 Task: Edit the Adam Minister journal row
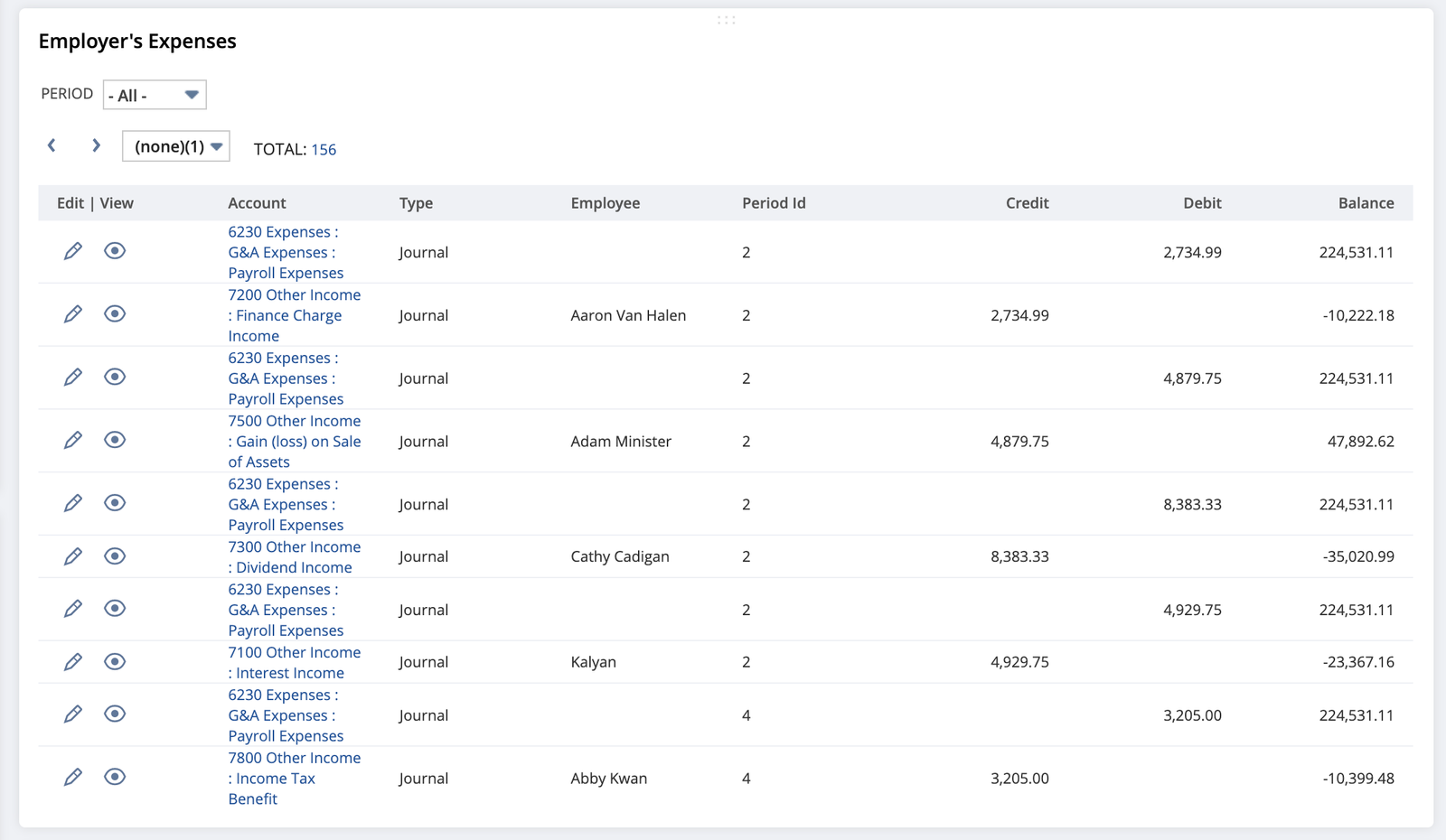(73, 440)
